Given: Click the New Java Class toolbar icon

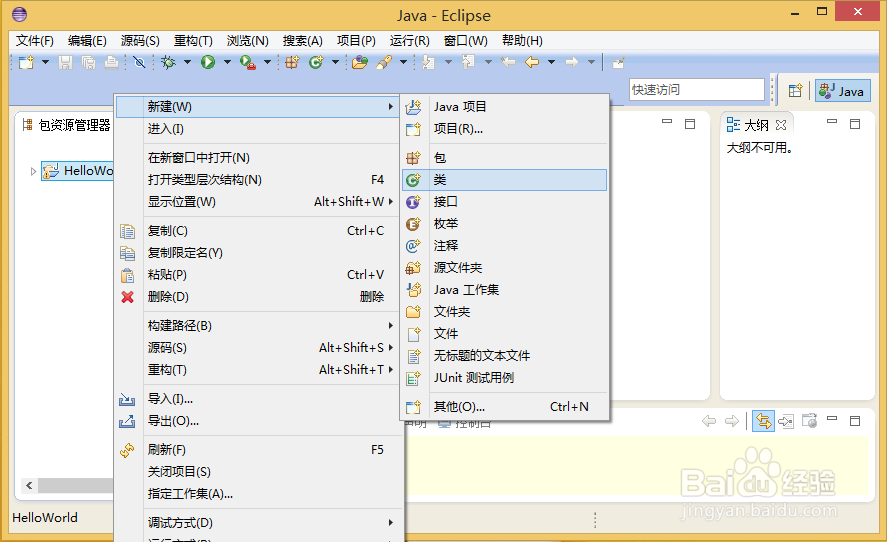Looking at the screenshot, I should 316,62.
